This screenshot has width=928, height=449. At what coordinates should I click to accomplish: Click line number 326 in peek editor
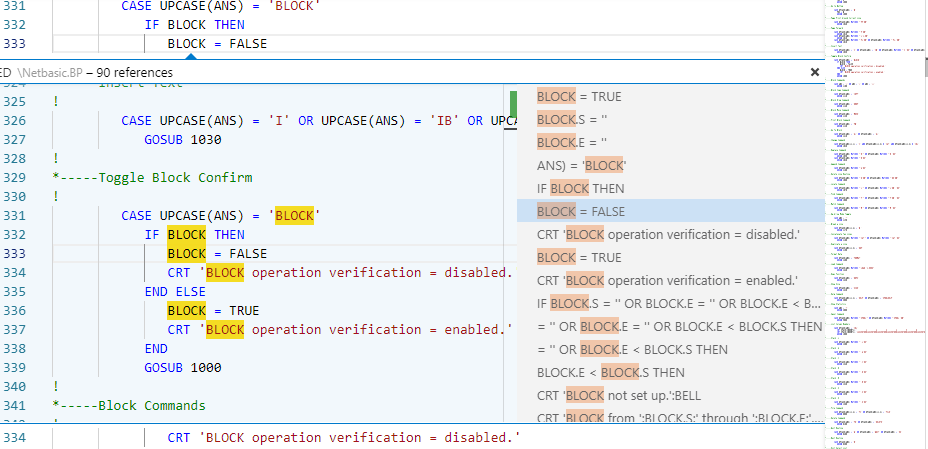pyautogui.click(x=15, y=121)
